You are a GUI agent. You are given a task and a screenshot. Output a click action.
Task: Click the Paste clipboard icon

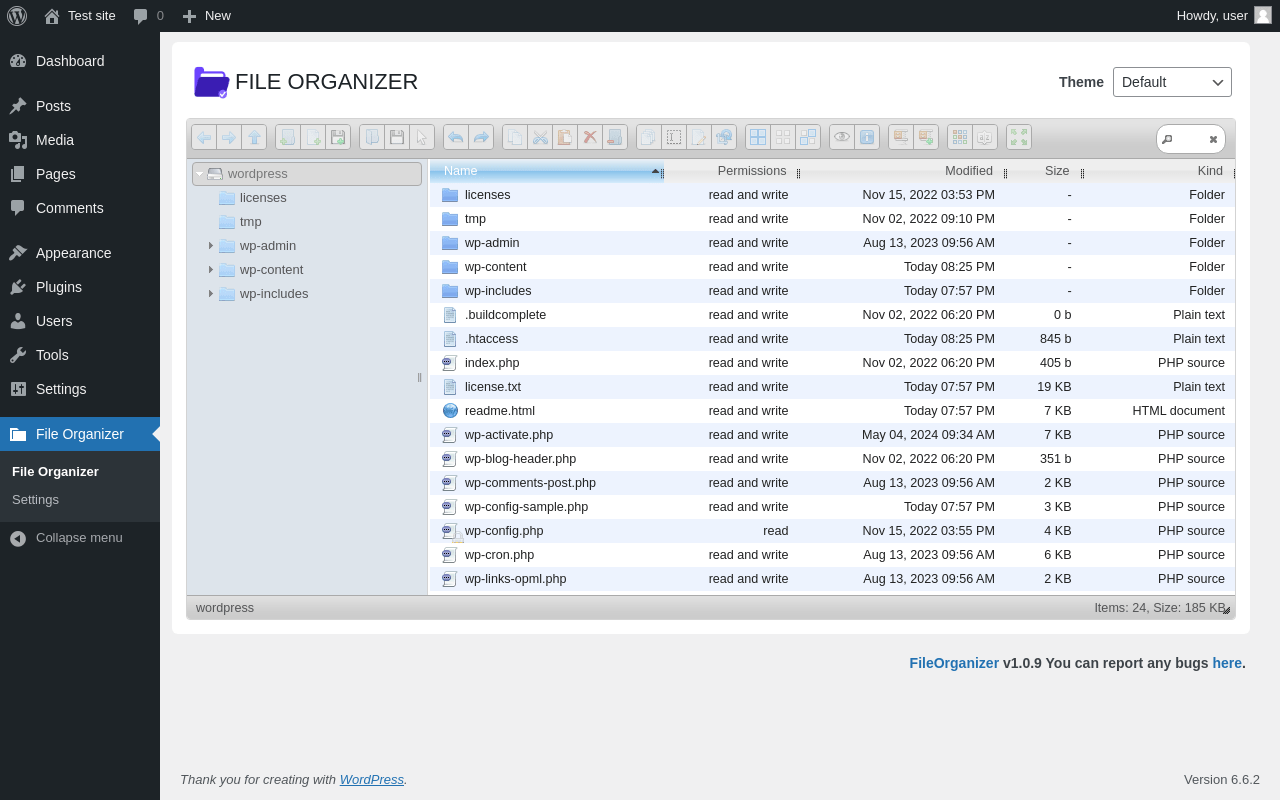[x=565, y=137]
